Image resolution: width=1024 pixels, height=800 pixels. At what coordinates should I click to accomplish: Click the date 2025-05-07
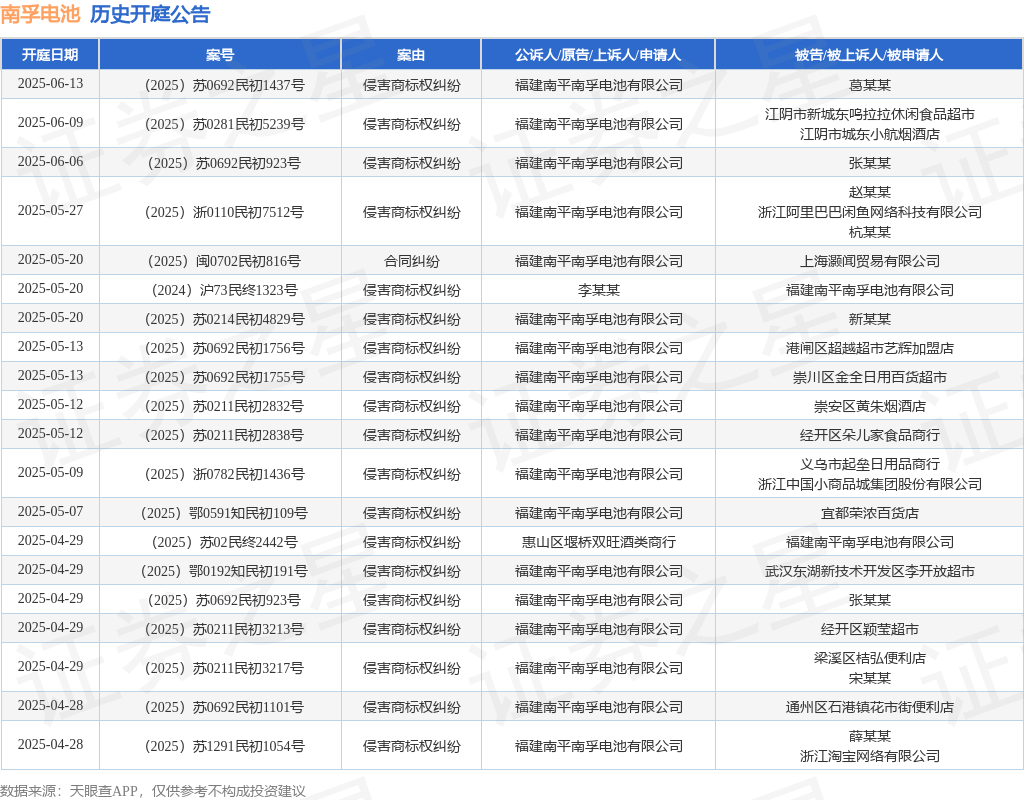click(x=50, y=511)
